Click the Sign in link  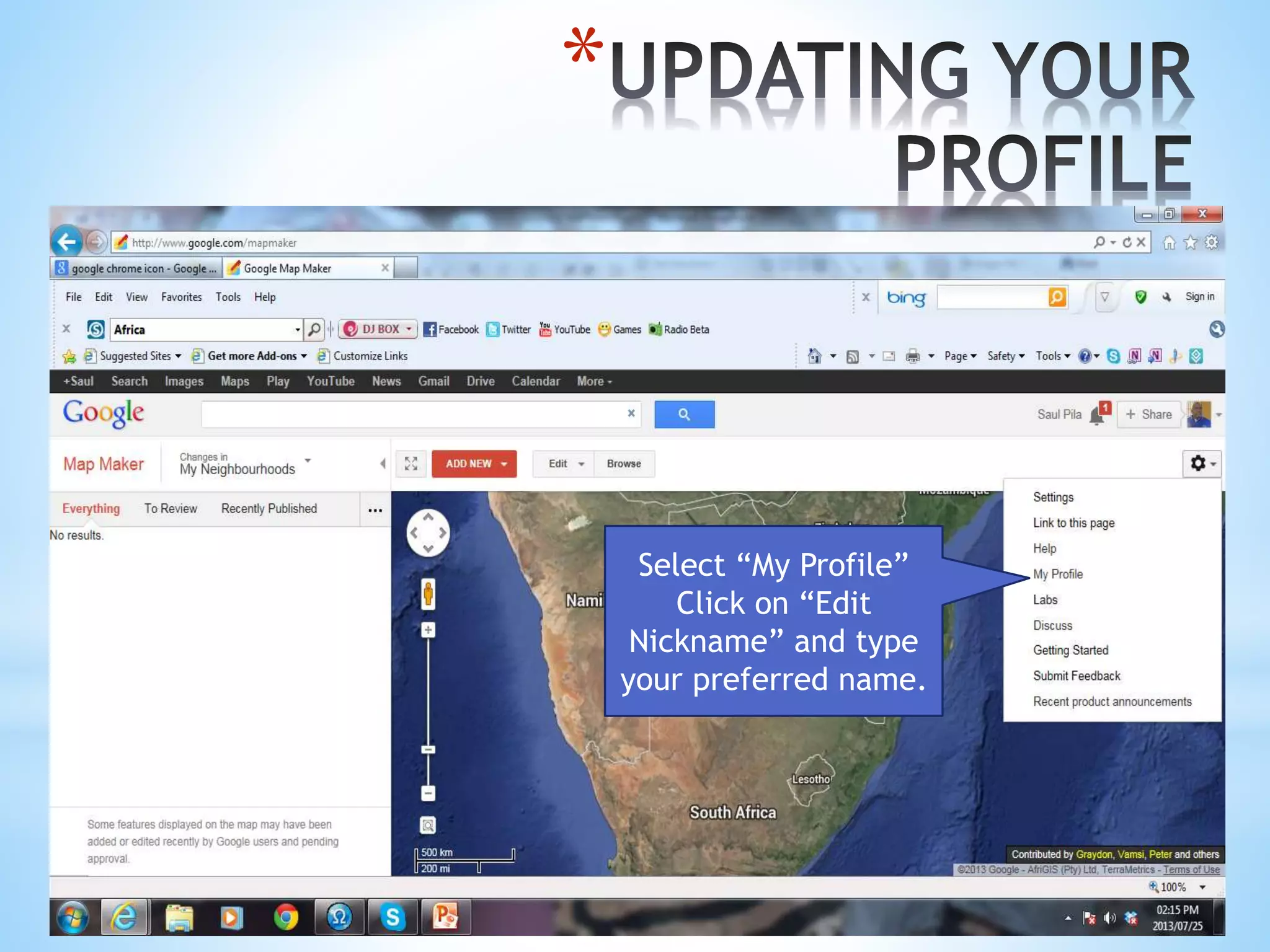point(1199,297)
